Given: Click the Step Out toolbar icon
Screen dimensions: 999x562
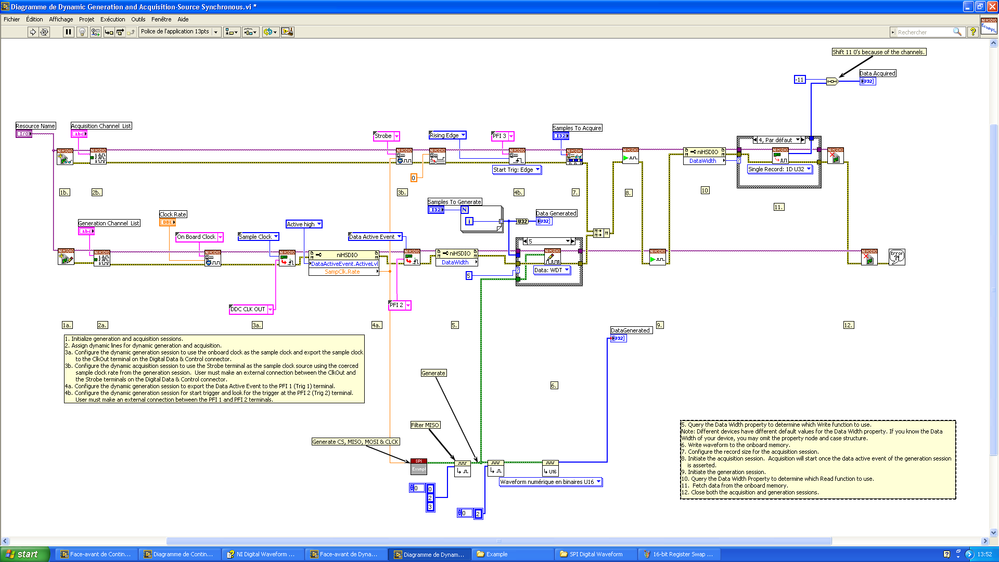Looking at the screenshot, I should [x=131, y=32].
